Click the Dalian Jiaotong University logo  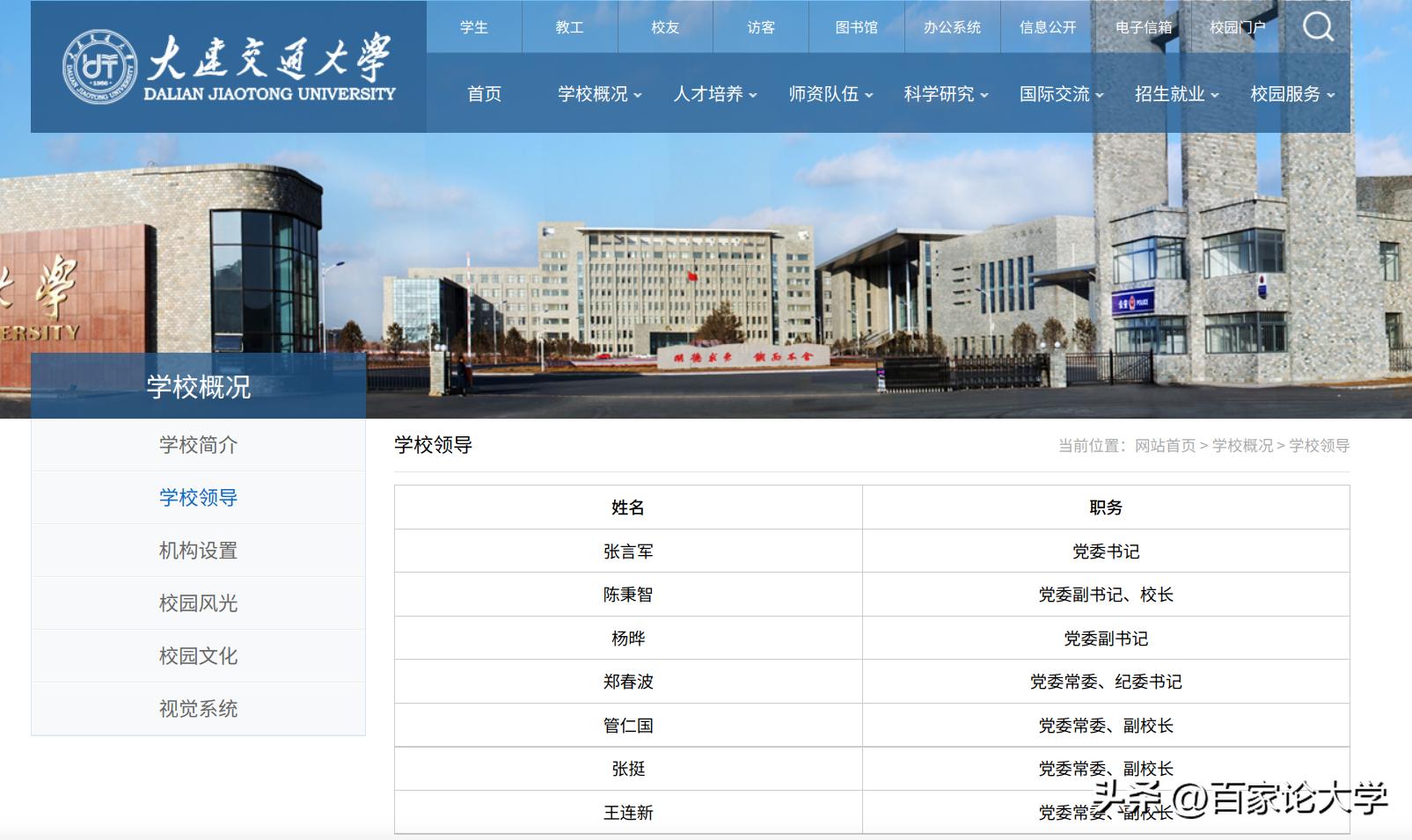point(229,66)
